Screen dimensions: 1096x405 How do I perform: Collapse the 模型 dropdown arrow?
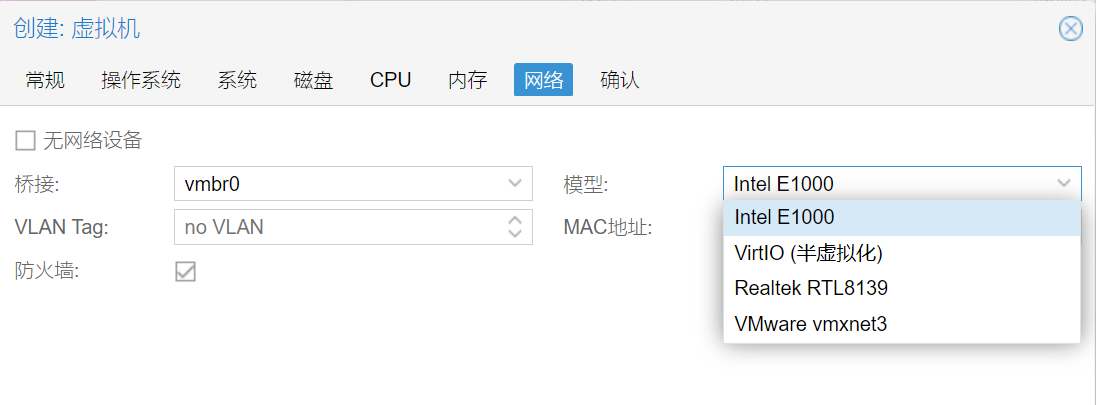[1063, 183]
